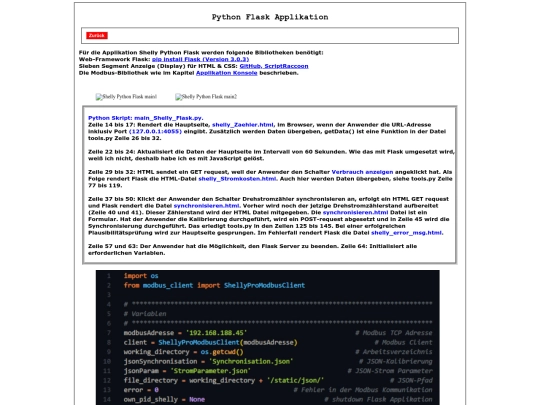Click the # Variablen comment in the code

145,314
